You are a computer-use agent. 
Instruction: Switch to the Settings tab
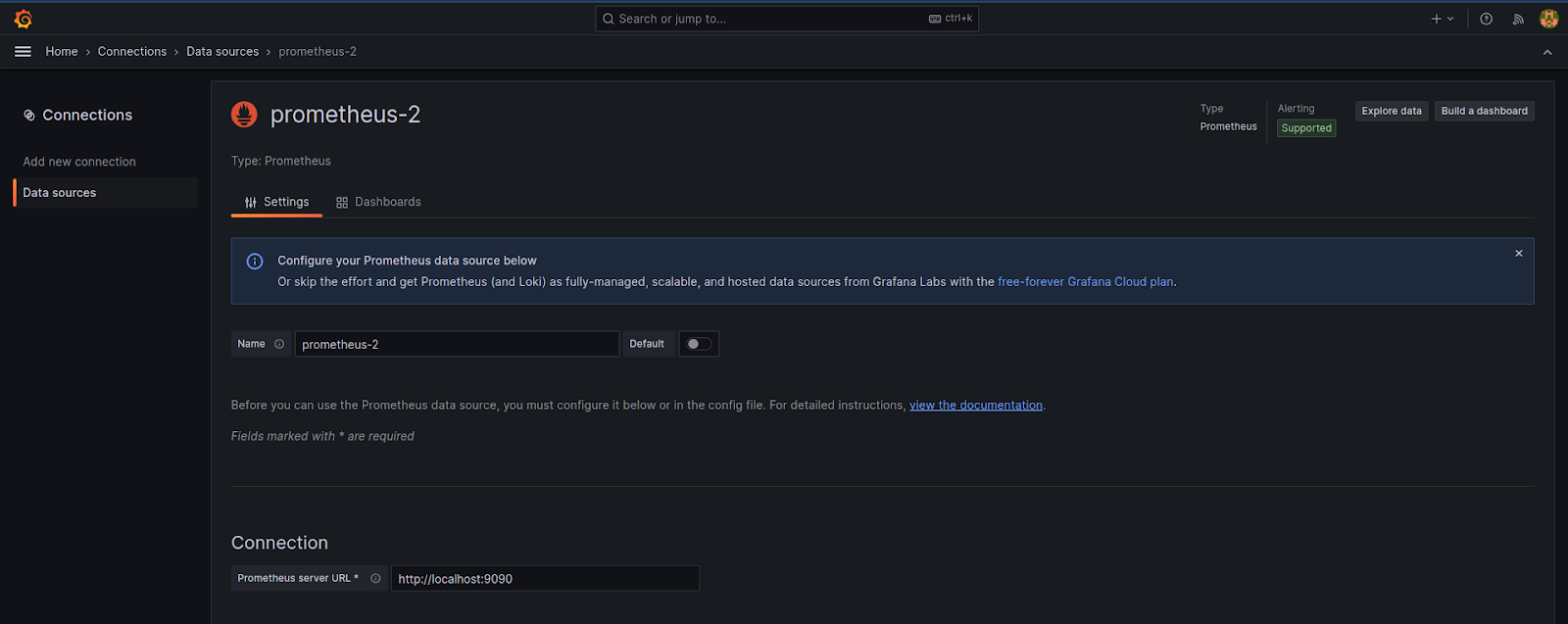(276, 202)
